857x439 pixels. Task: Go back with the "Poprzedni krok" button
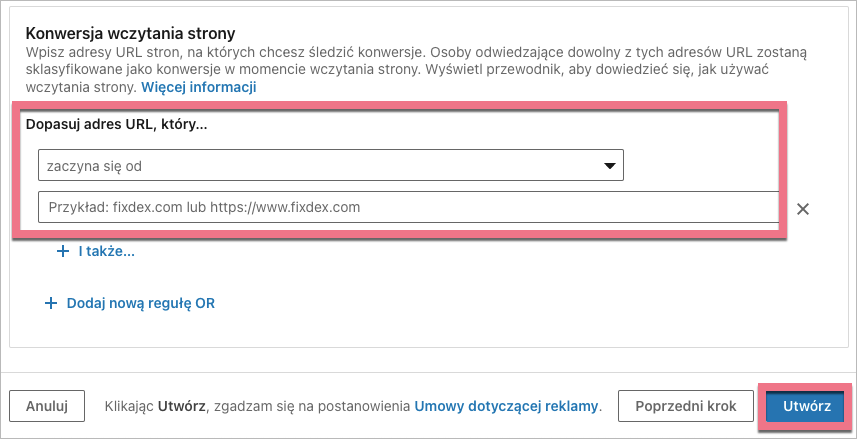click(686, 406)
